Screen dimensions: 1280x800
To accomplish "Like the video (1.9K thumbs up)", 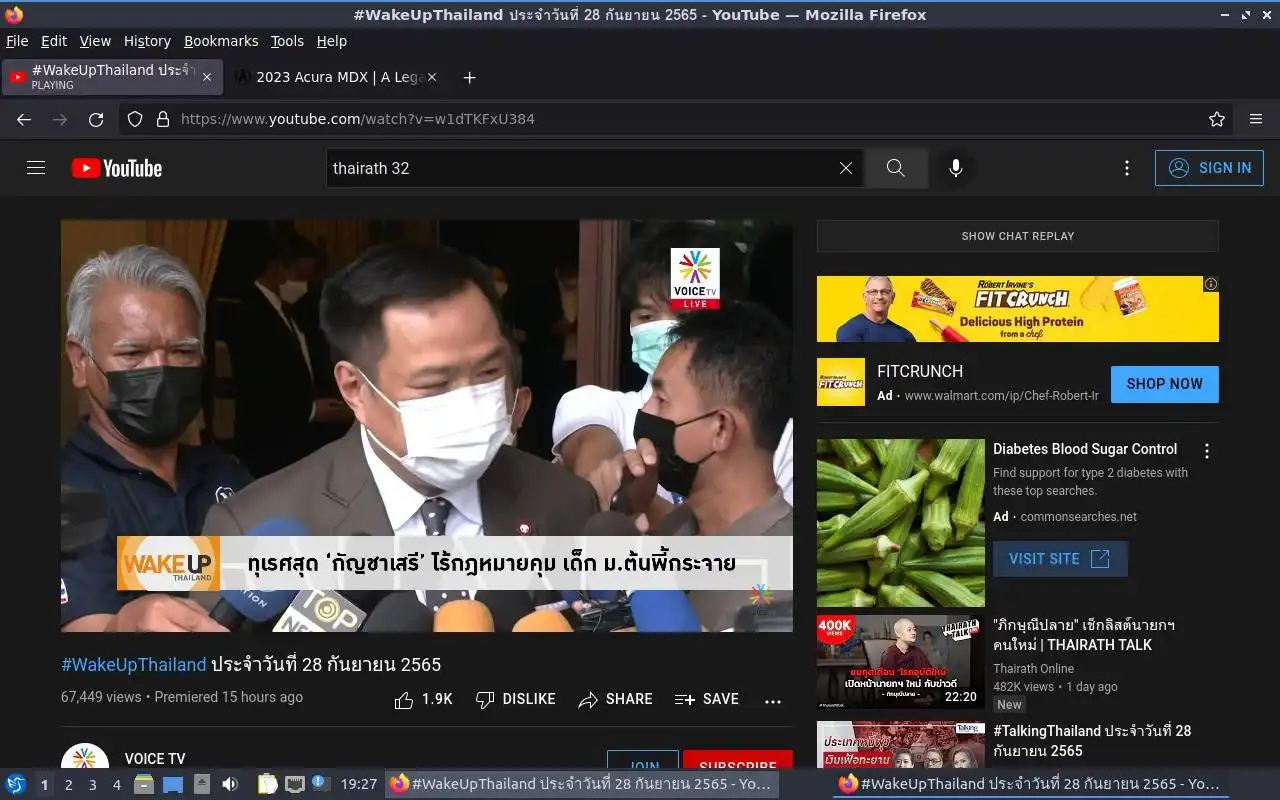I will point(424,699).
